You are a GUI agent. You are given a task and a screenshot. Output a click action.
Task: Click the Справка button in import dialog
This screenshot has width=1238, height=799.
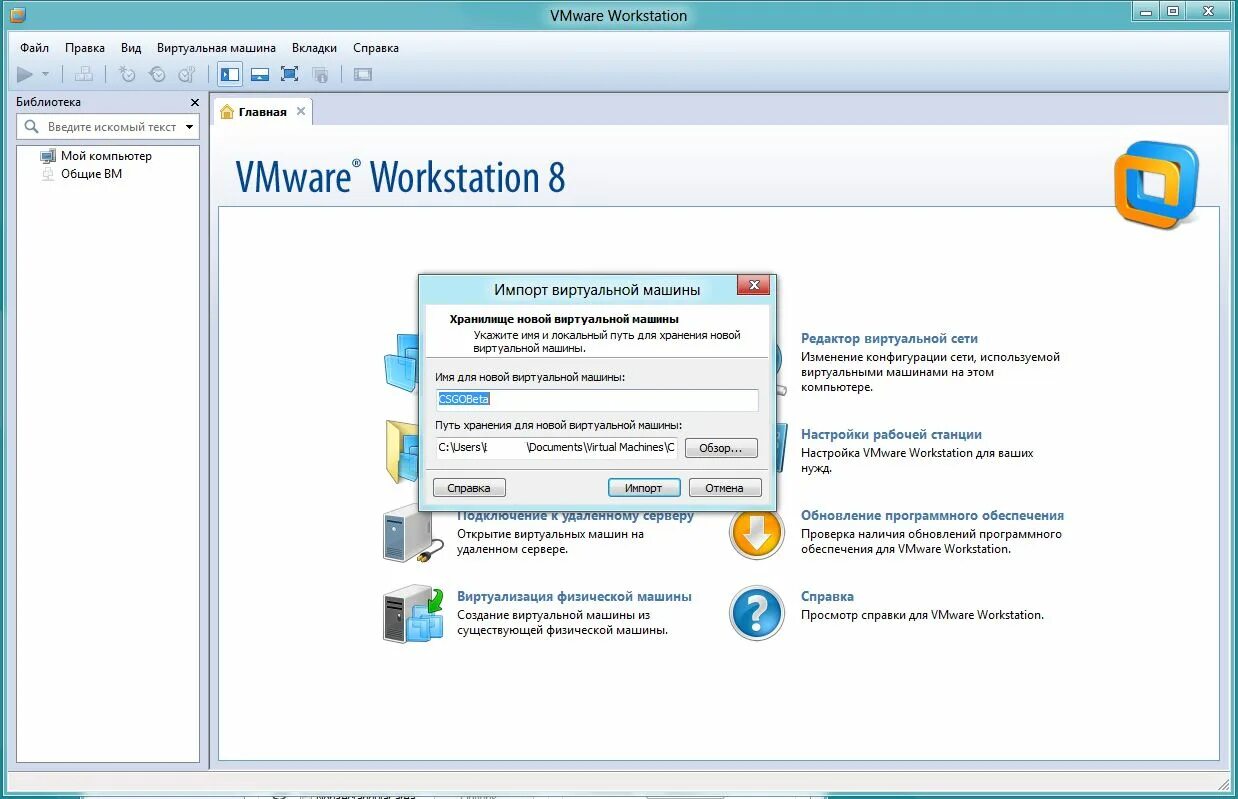469,488
